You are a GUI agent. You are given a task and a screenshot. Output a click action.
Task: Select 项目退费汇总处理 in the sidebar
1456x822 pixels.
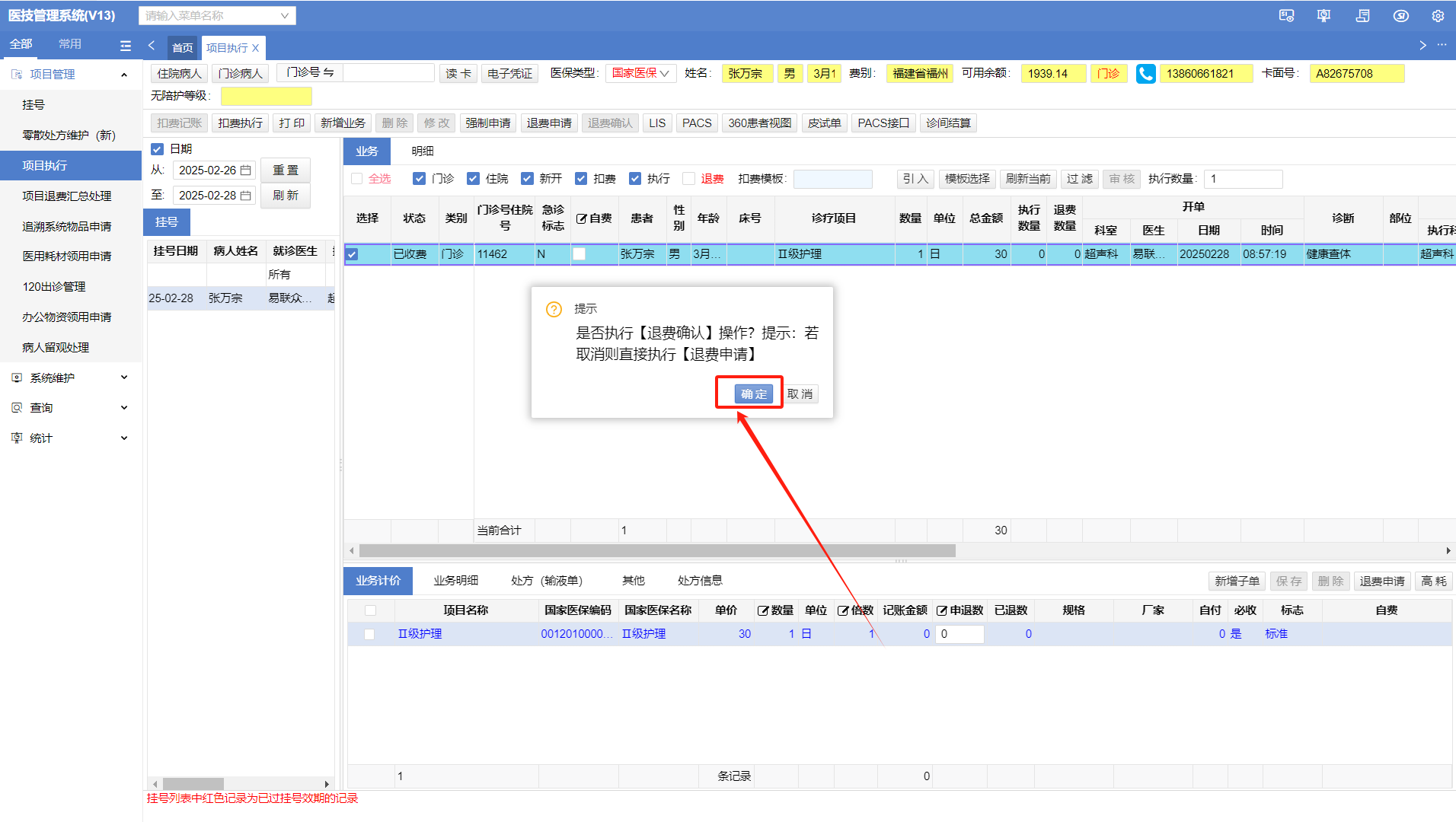click(x=67, y=196)
